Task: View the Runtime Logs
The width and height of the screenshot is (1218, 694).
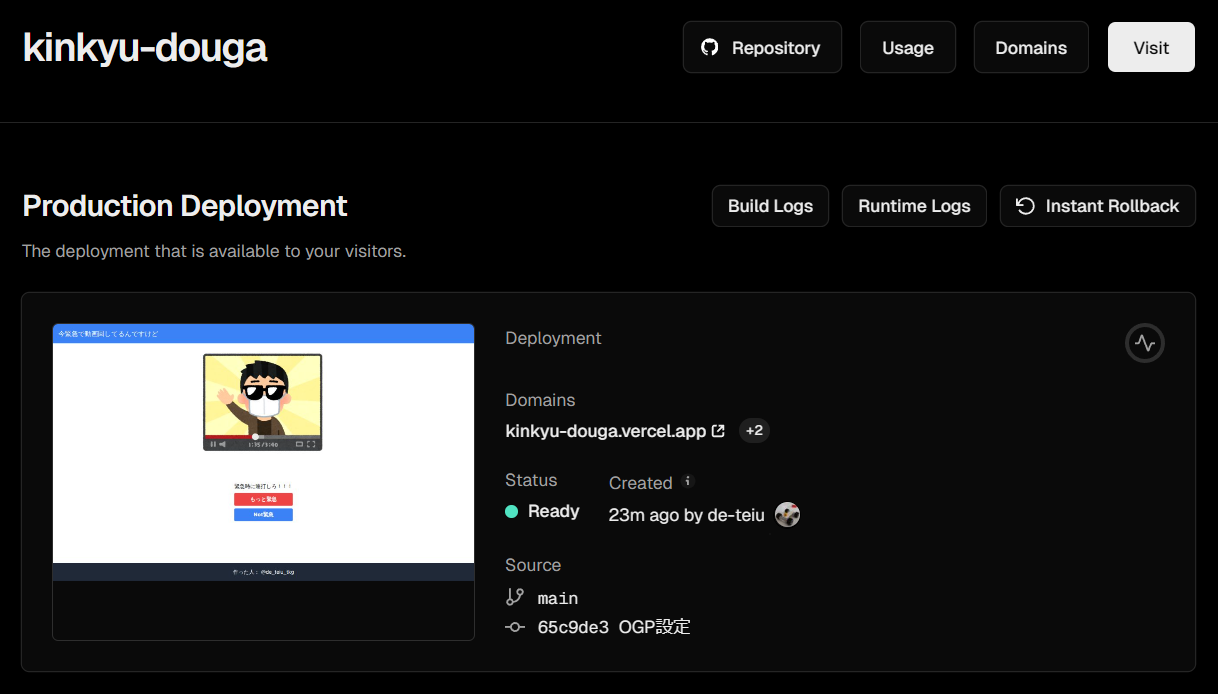Action: click(x=914, y=206)
